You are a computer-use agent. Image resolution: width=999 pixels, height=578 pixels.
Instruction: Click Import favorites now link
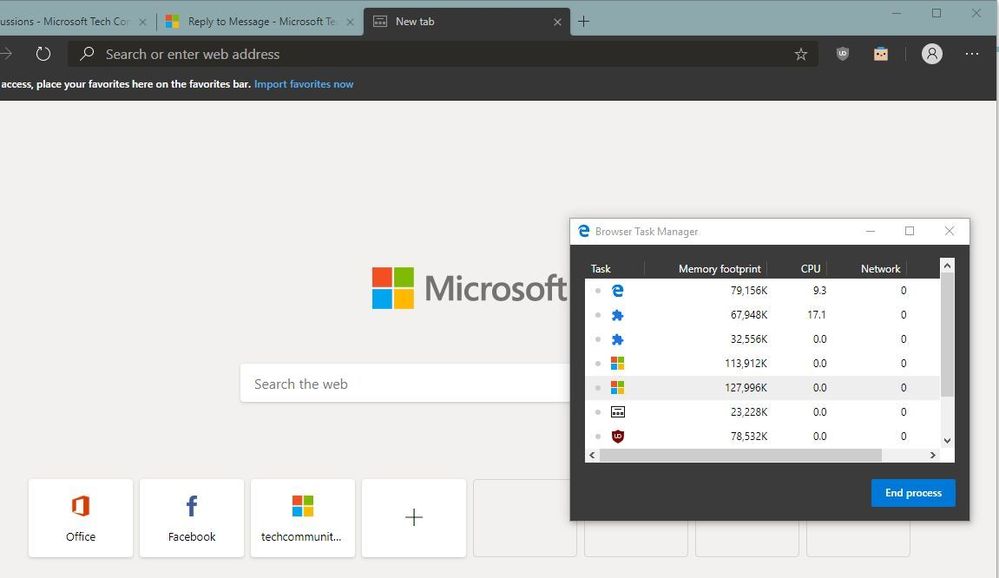(303, 84)
